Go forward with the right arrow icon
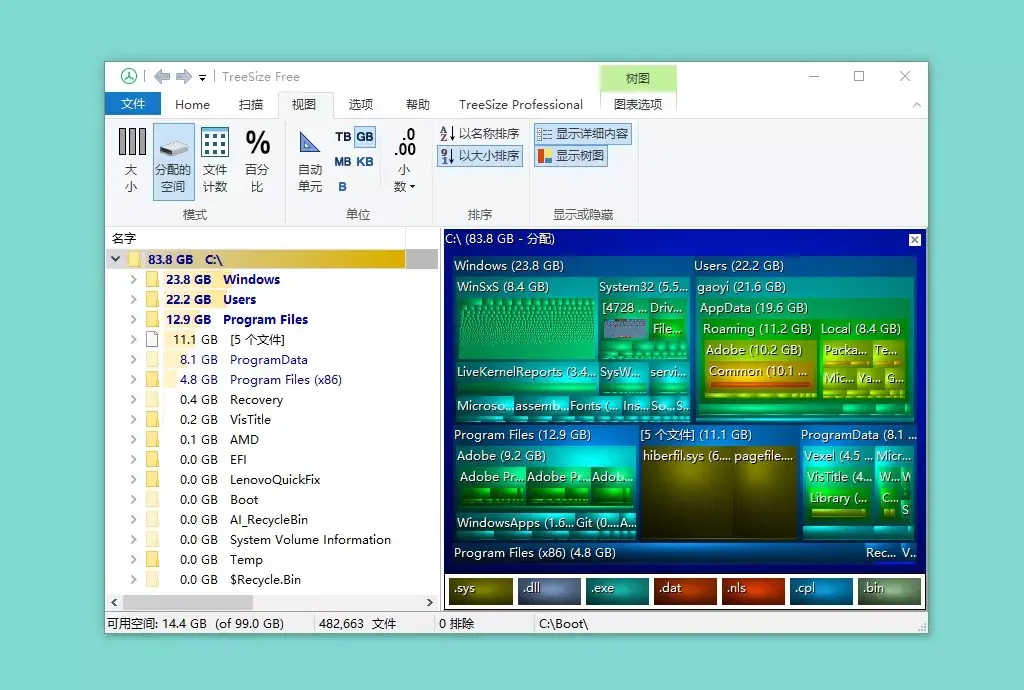1024x690 pixels. pos(184,76)
